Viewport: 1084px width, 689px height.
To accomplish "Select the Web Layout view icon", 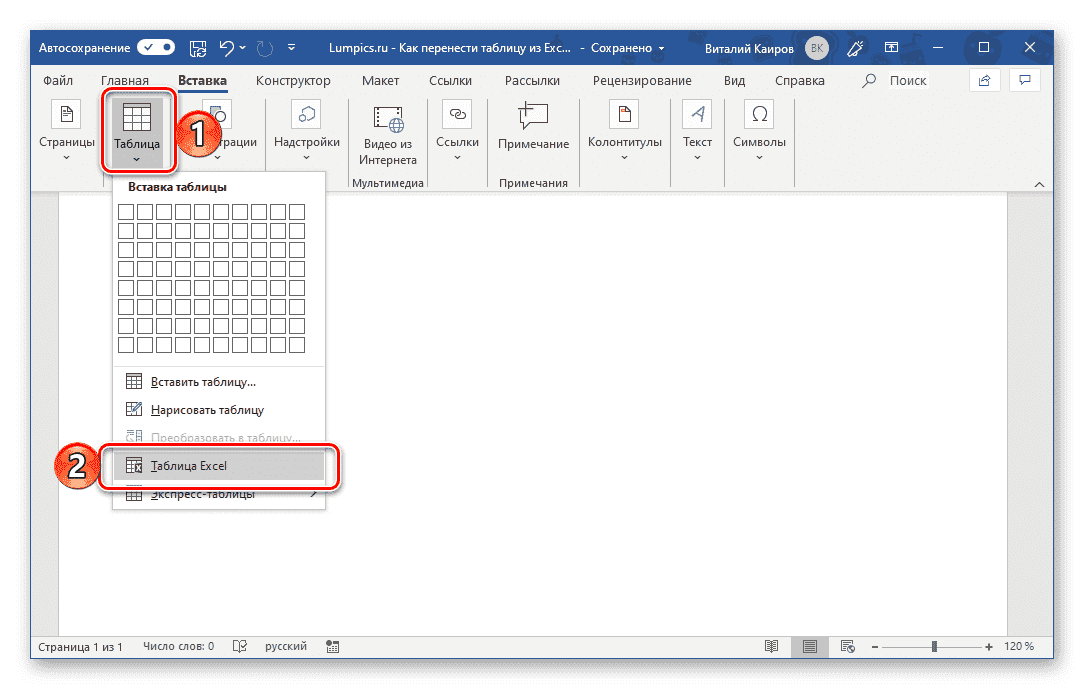I will pos(847,646).
